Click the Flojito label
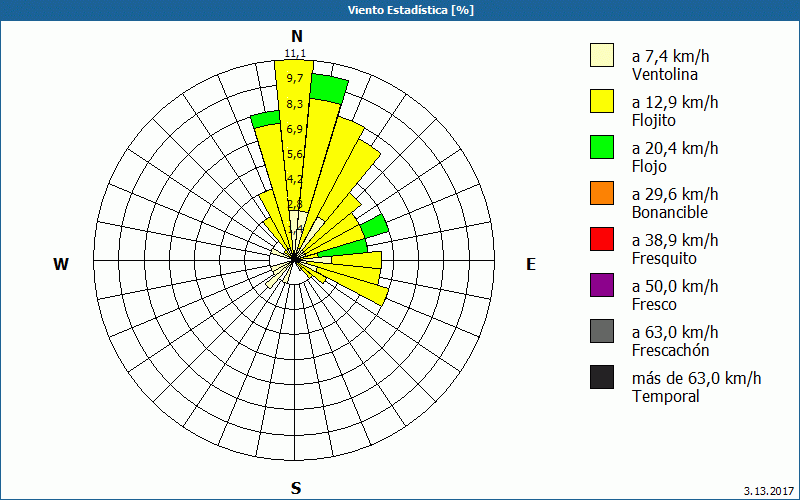This screenshot has width=800, height=500. pos(654,121)
